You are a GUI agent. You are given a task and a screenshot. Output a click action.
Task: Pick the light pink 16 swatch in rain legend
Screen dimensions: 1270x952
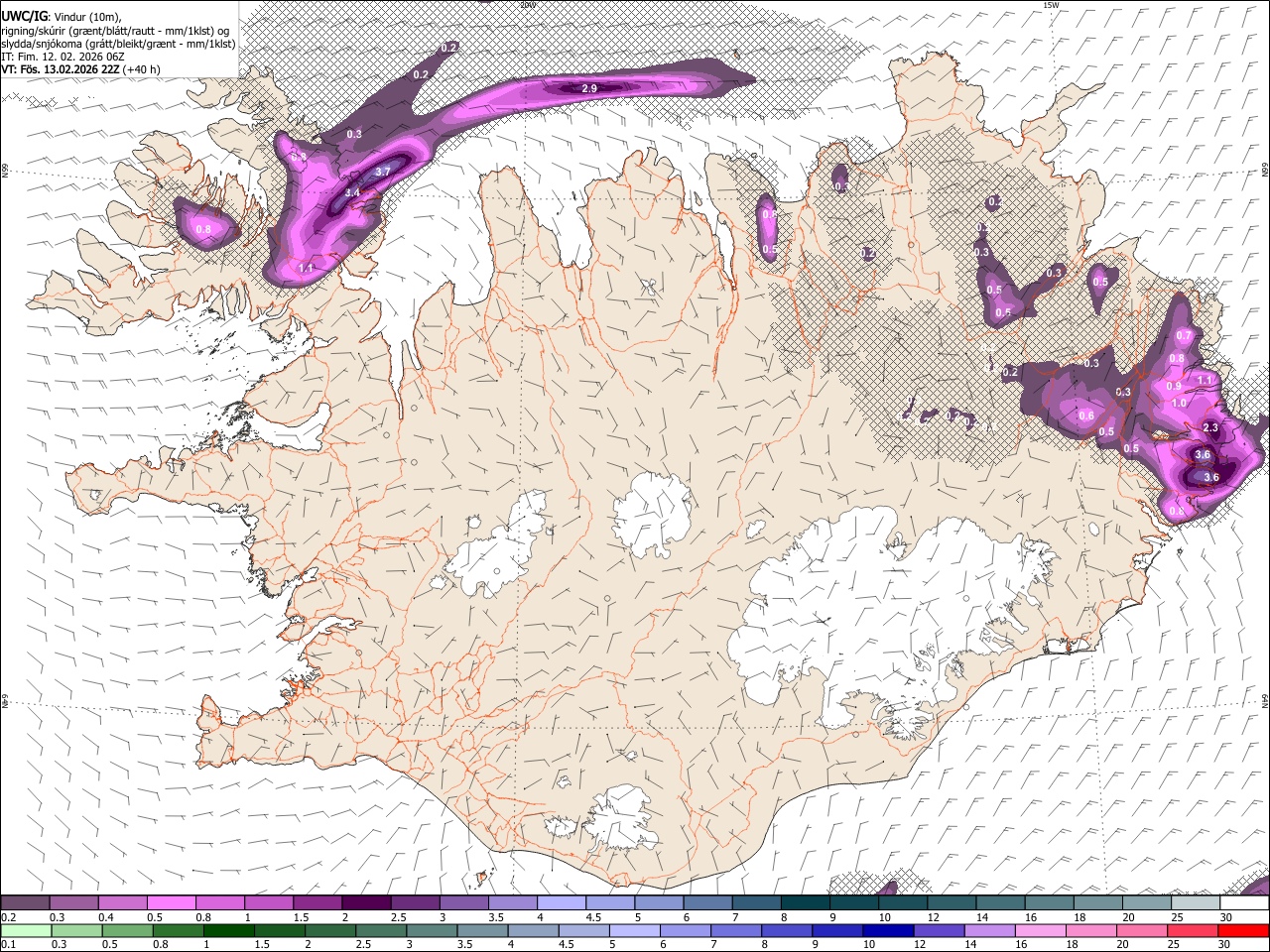(1042, 930)
